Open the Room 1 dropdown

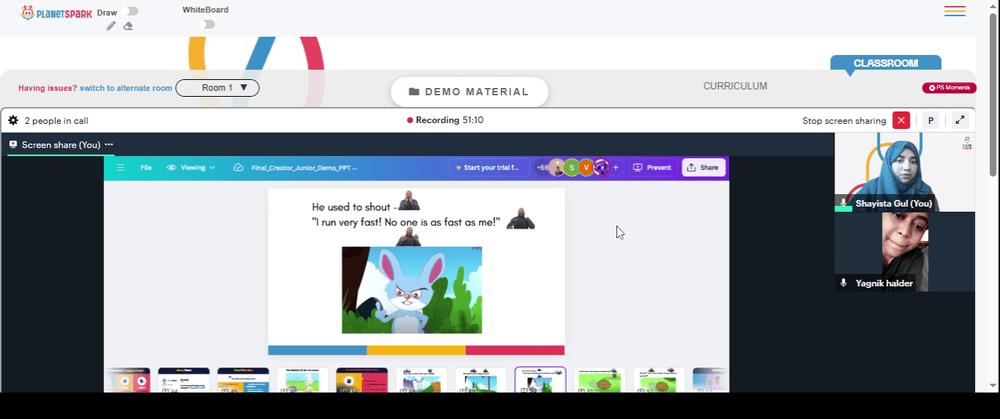217,88
